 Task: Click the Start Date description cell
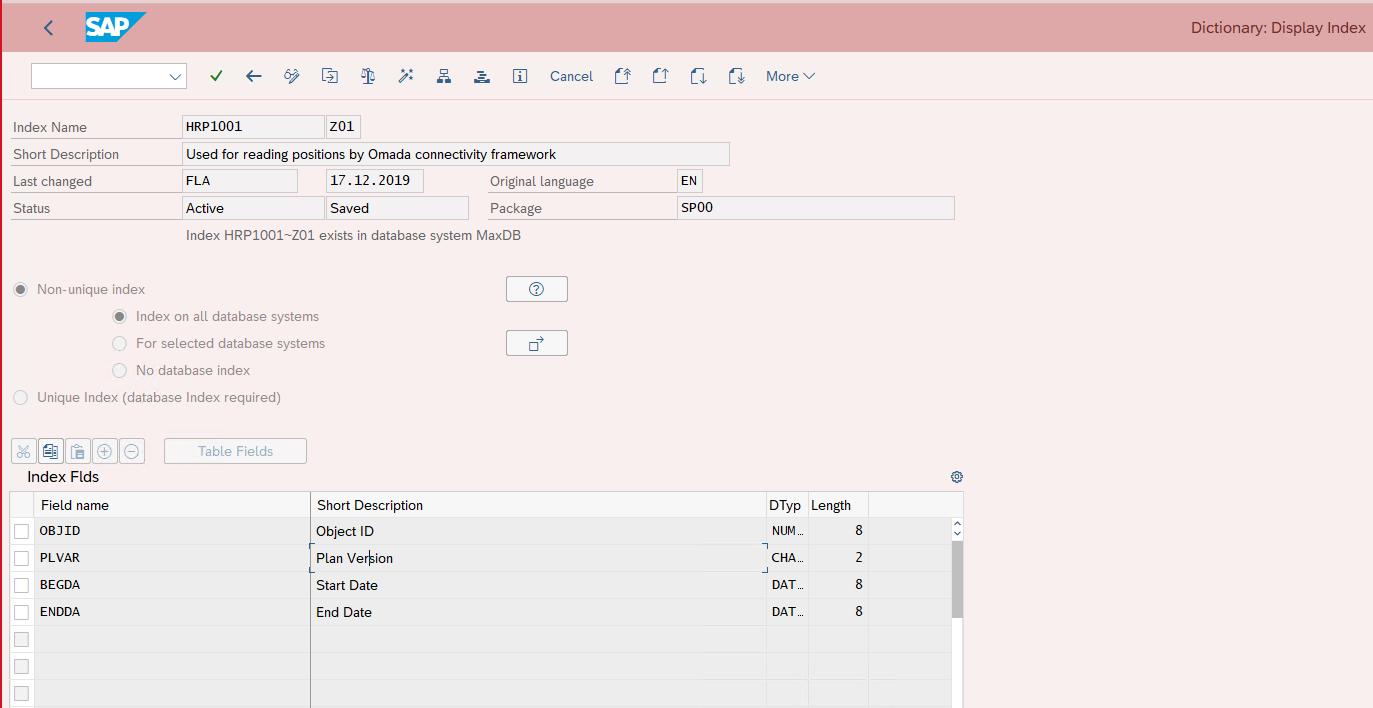click(539, 585)
